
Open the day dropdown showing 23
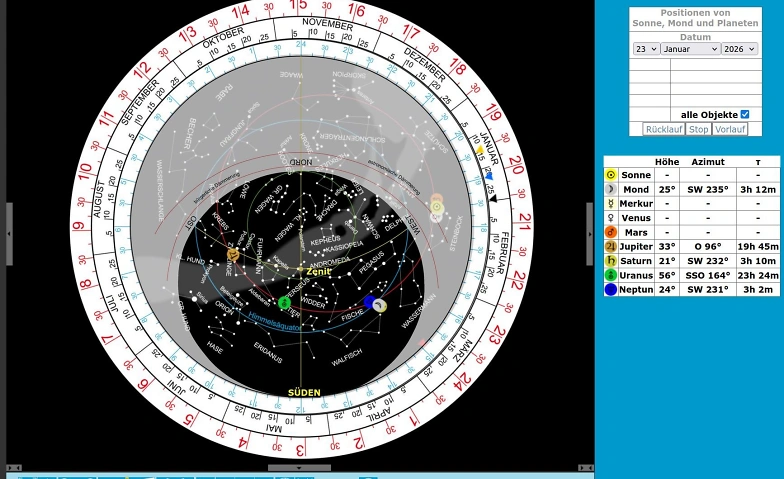[646, 49]
